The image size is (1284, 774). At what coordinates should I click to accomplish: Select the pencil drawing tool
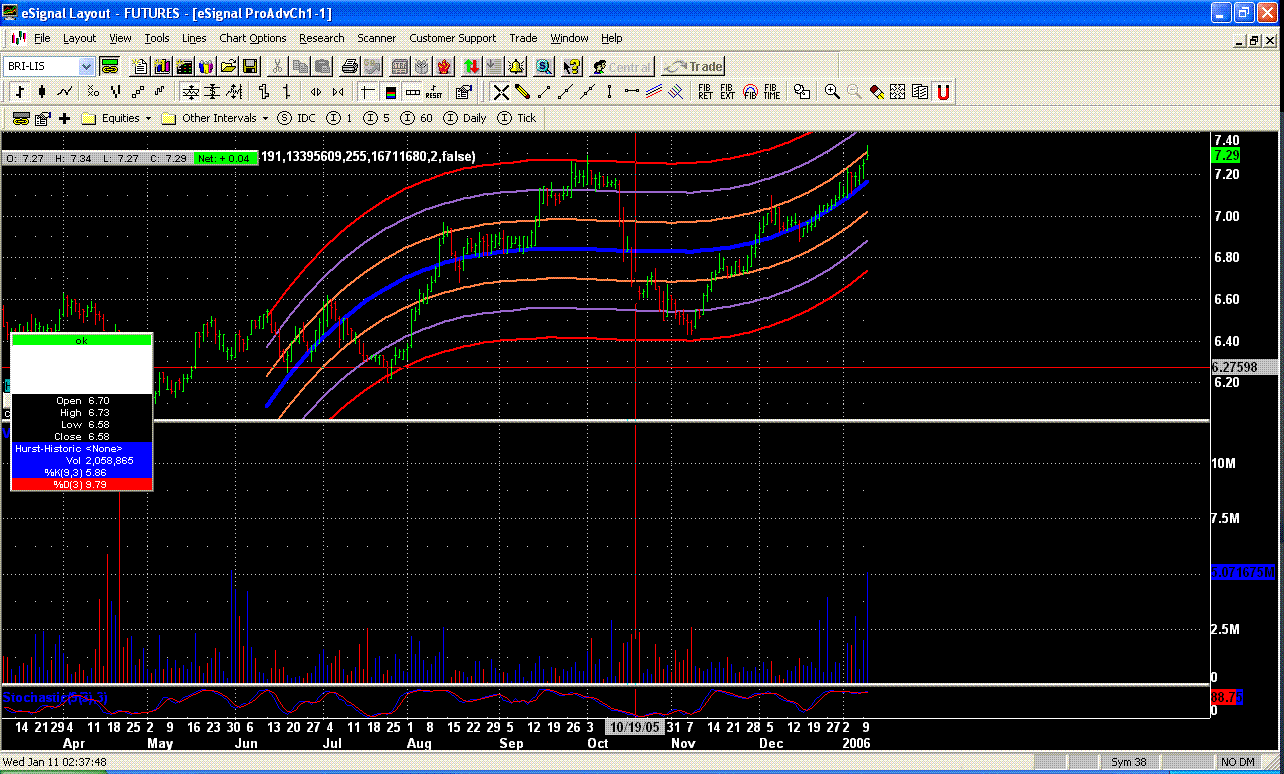click(x=522, y=92)
